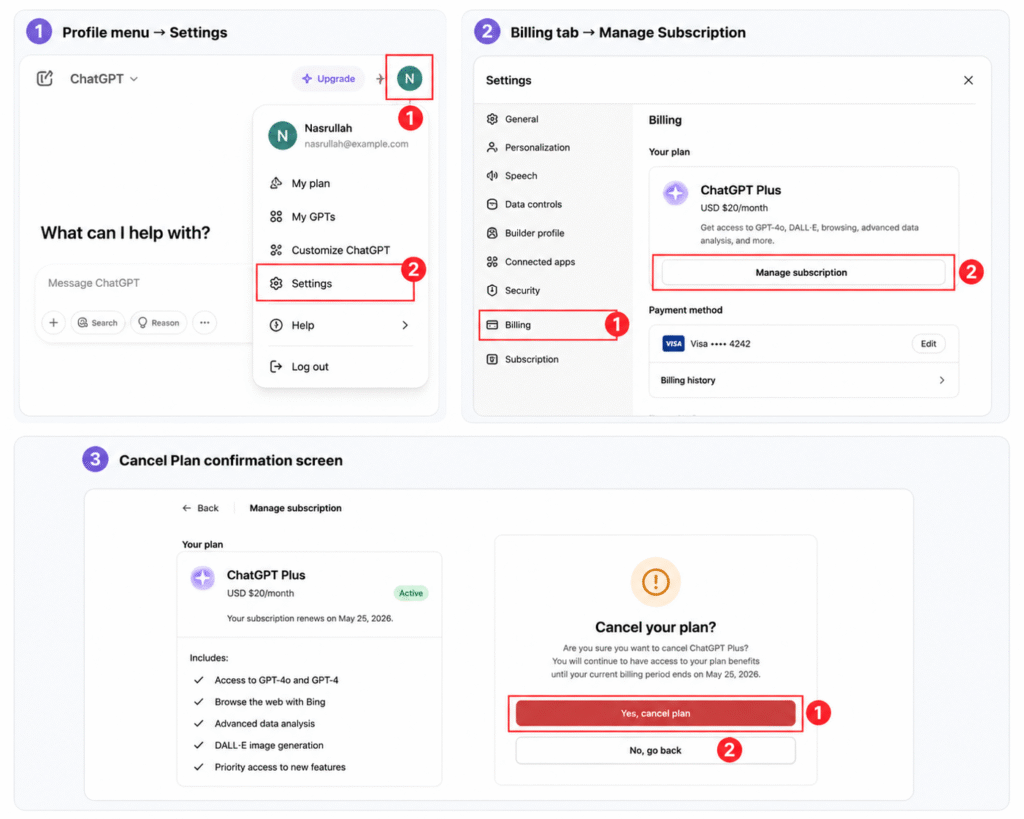The width and height of the screenshot is (1024, 819).
Task: Select My plan in profile menu
Action: (340, 184)
